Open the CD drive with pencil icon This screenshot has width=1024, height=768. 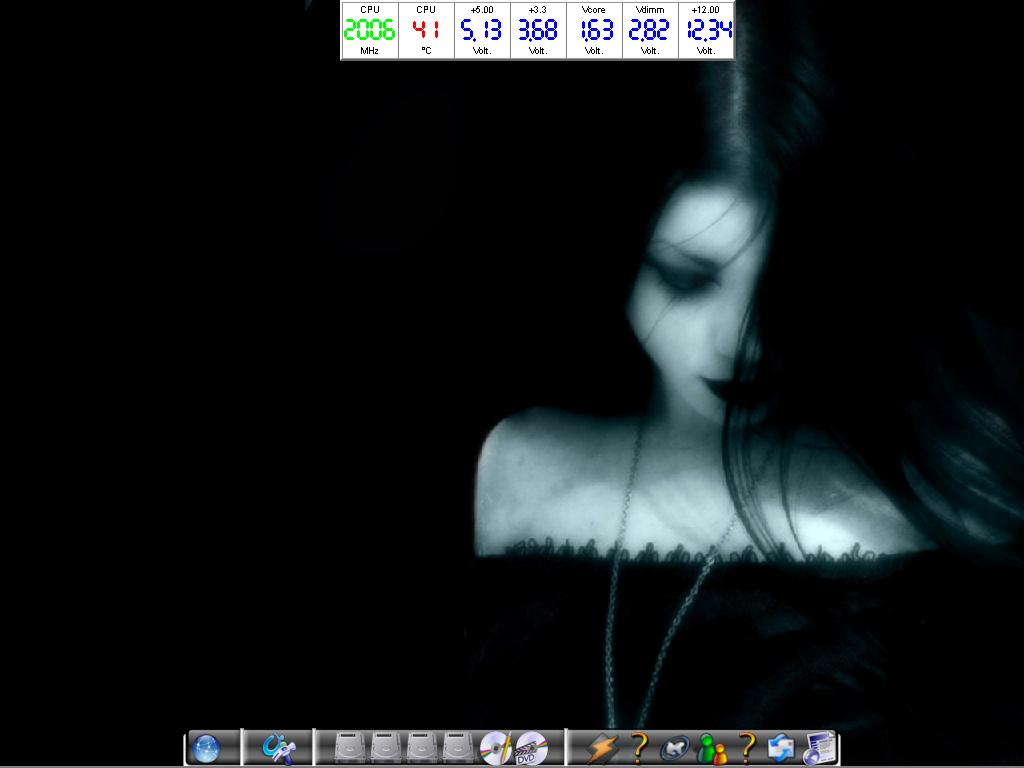click(496, 748)
